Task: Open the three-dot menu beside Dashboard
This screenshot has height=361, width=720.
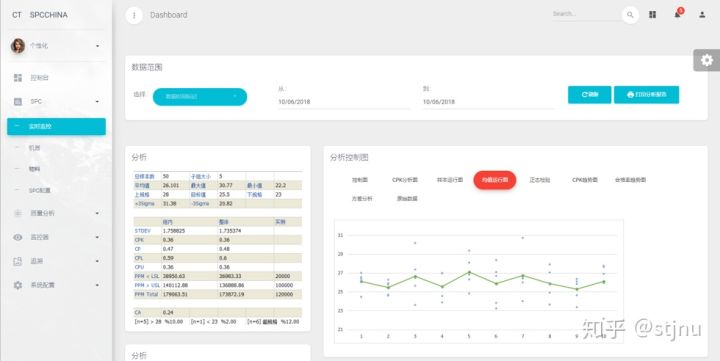Action: pos(134,15)
